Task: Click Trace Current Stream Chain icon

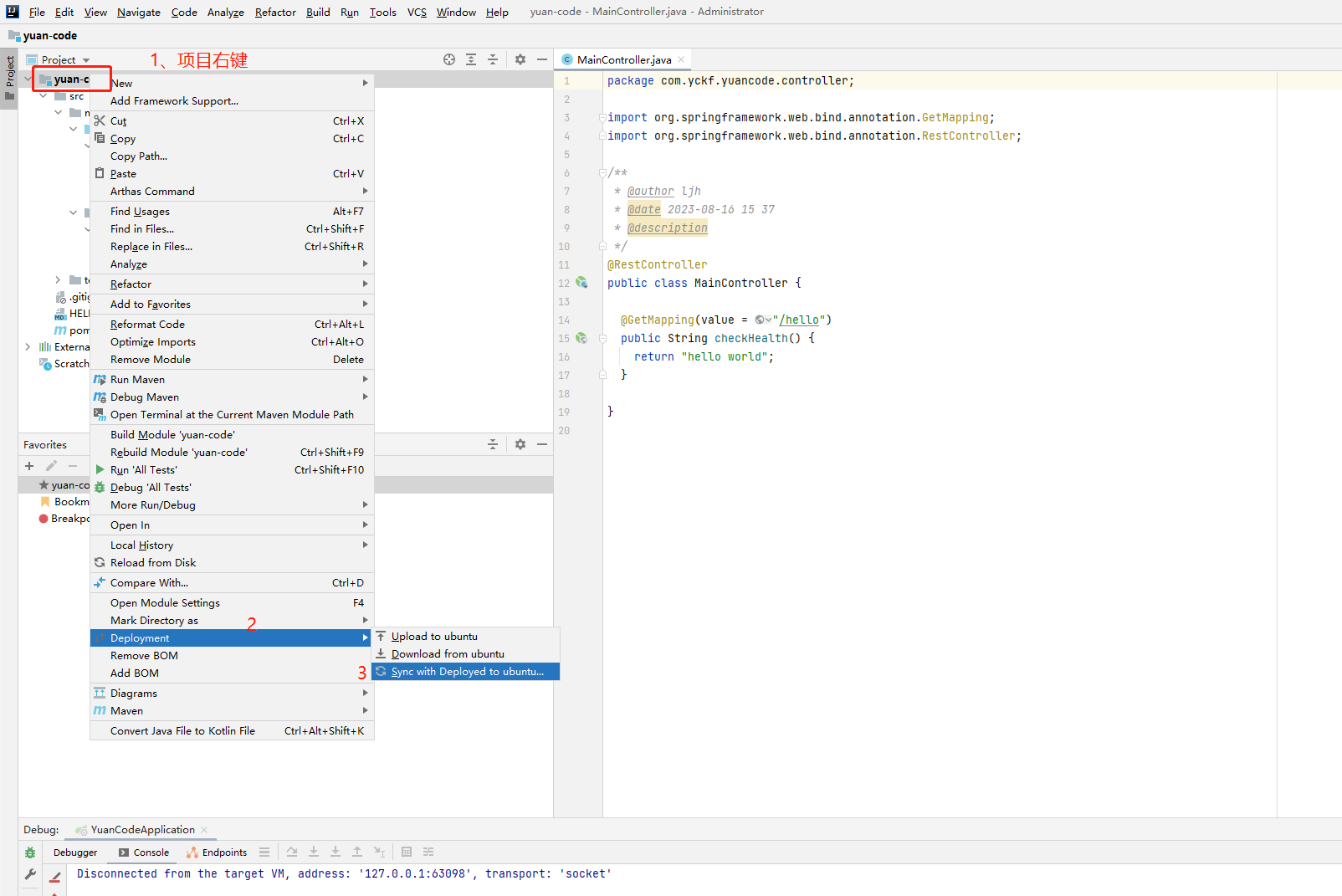Action: pos(428,852)
